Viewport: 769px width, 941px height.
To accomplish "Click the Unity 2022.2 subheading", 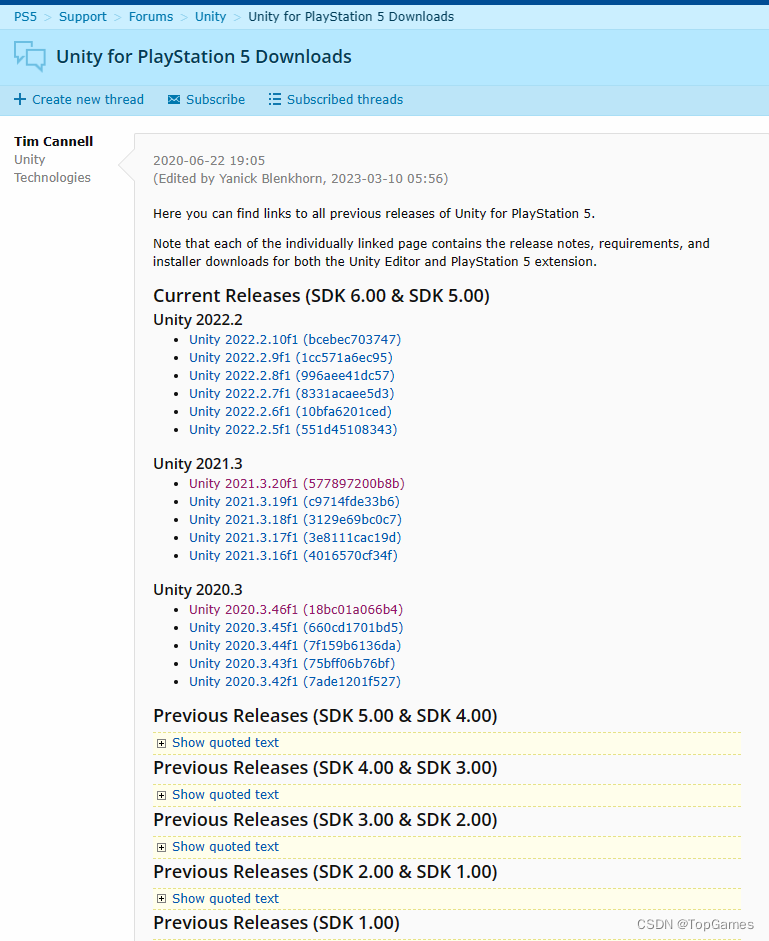I will pyautogui.click(x=198, y=320).
